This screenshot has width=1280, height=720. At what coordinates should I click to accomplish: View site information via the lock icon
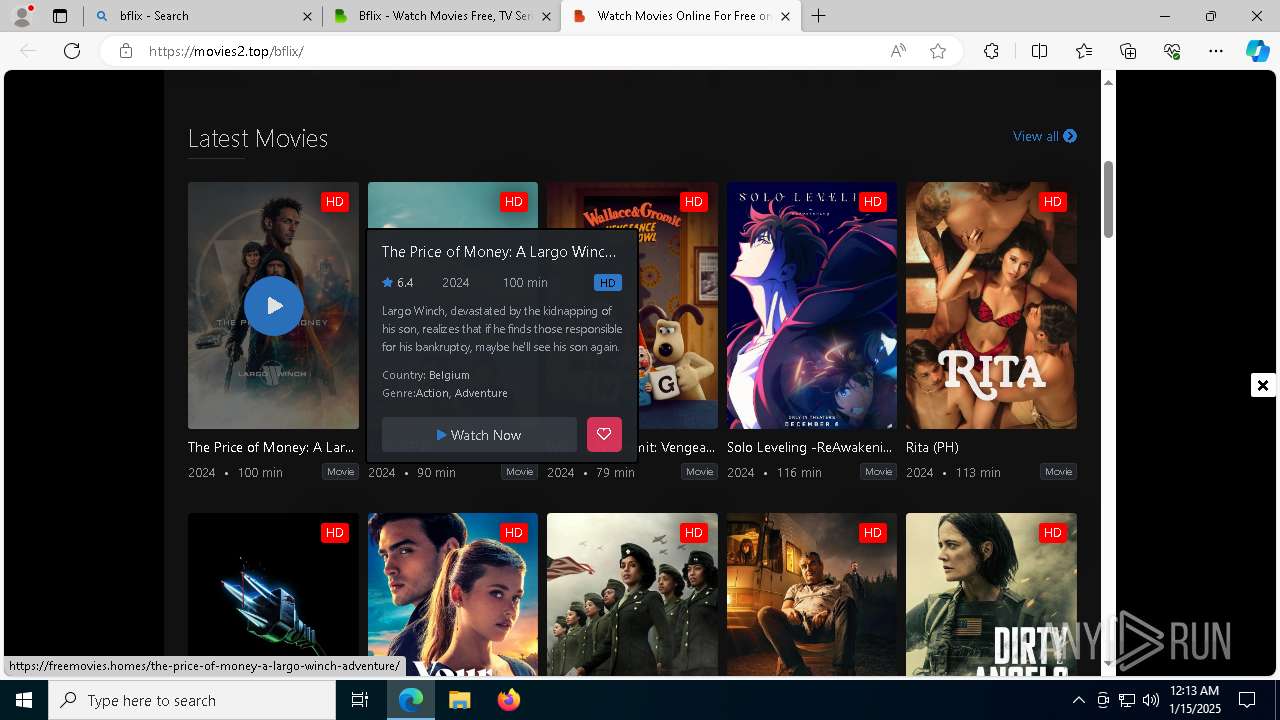[125, 51]
